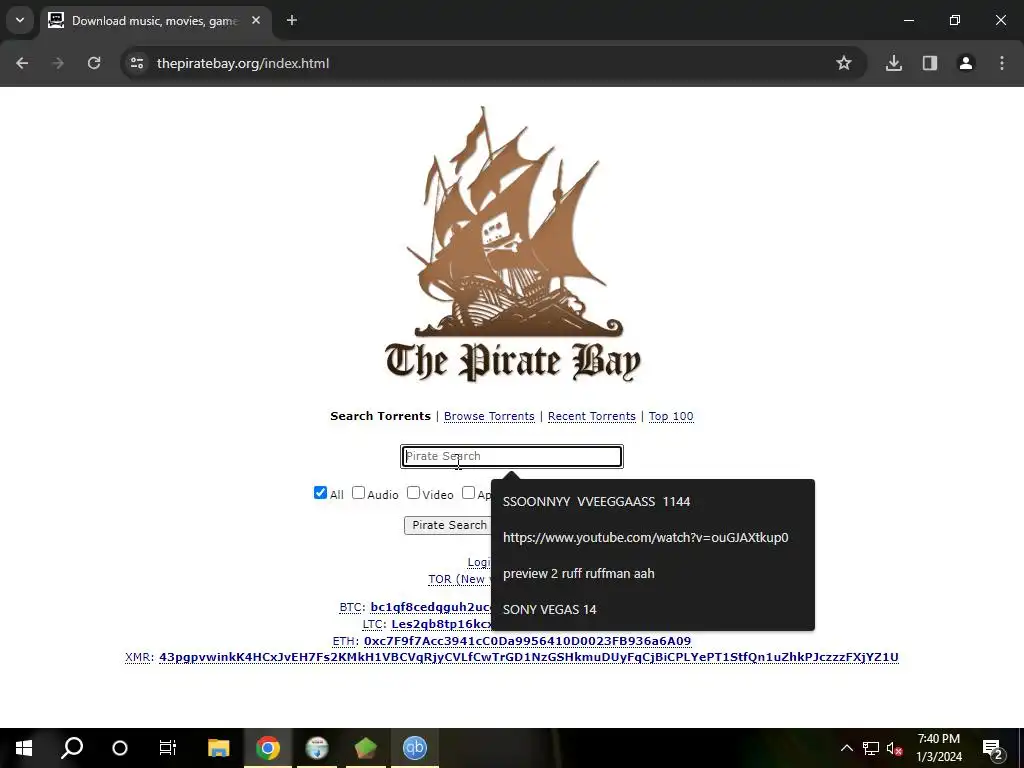Open Recent Torrents link
The image size is (1024, 768).
[592, 416]
